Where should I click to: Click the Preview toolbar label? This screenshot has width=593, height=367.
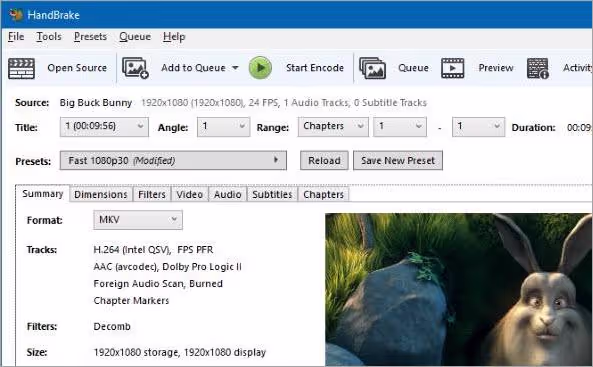(496, 68)
